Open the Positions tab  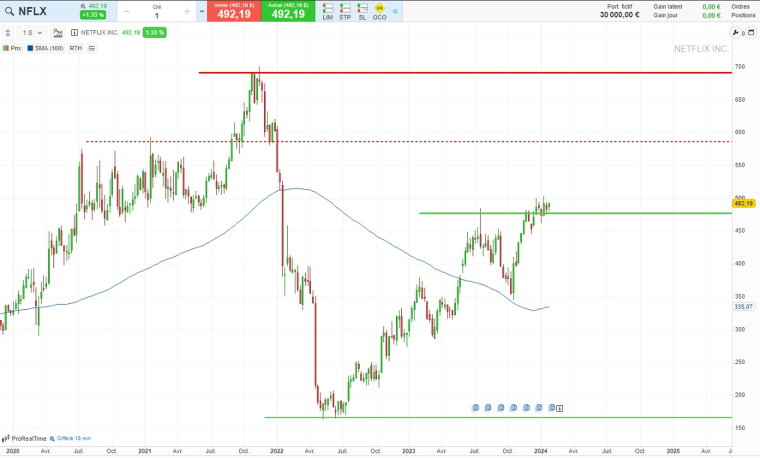tap(743, 15)
